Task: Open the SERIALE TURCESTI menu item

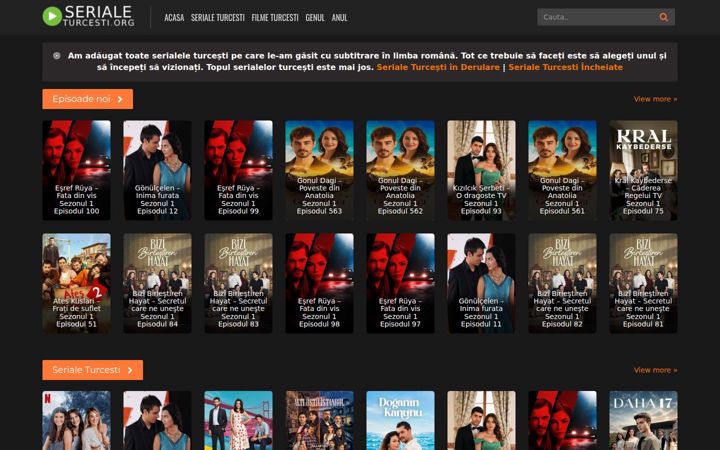Action: (x=218, y=17)
